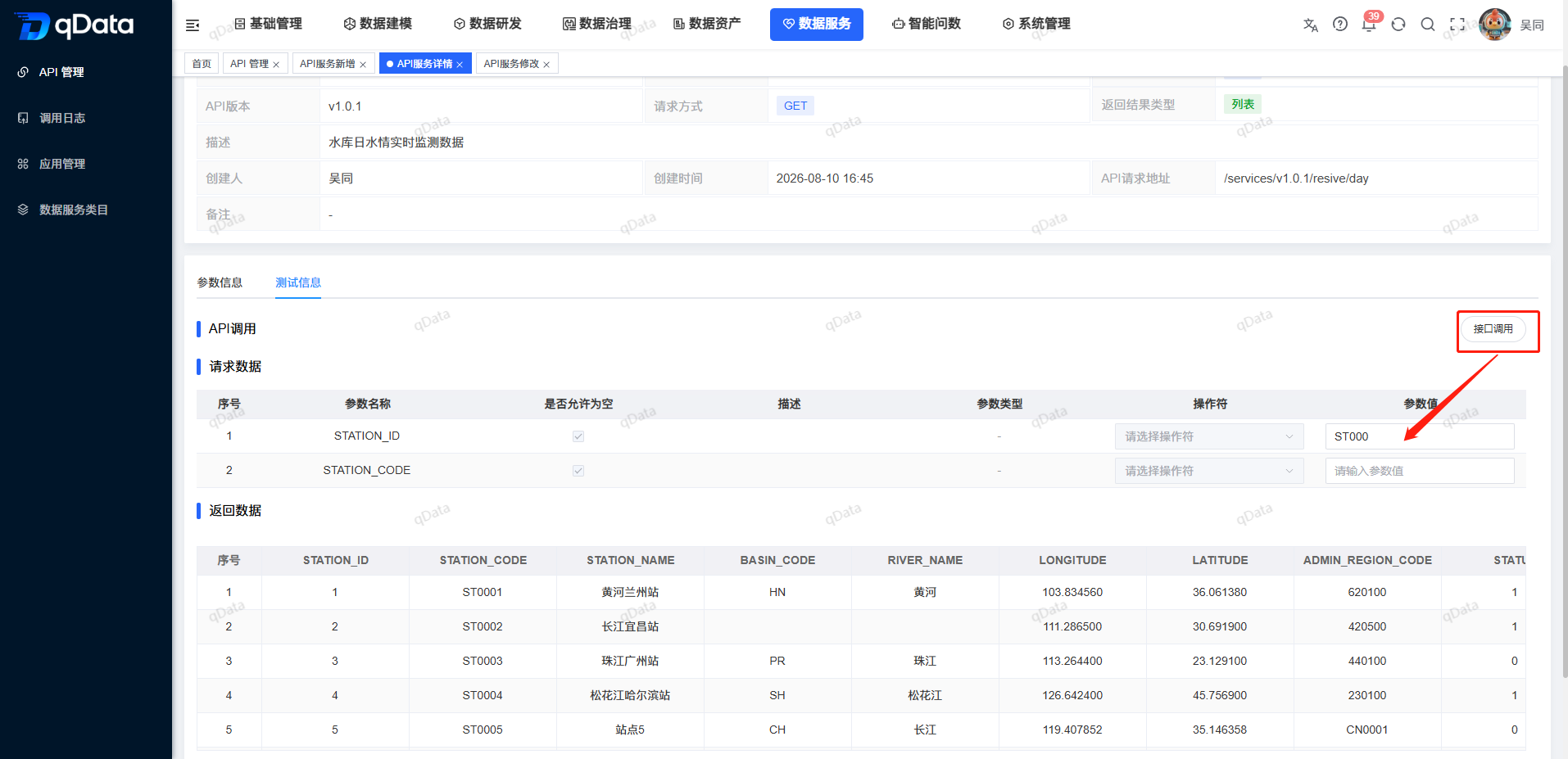Click the GET request method tag
Image resolution: width=1568 pixels, height=759 pixels.
coord(795,106)
